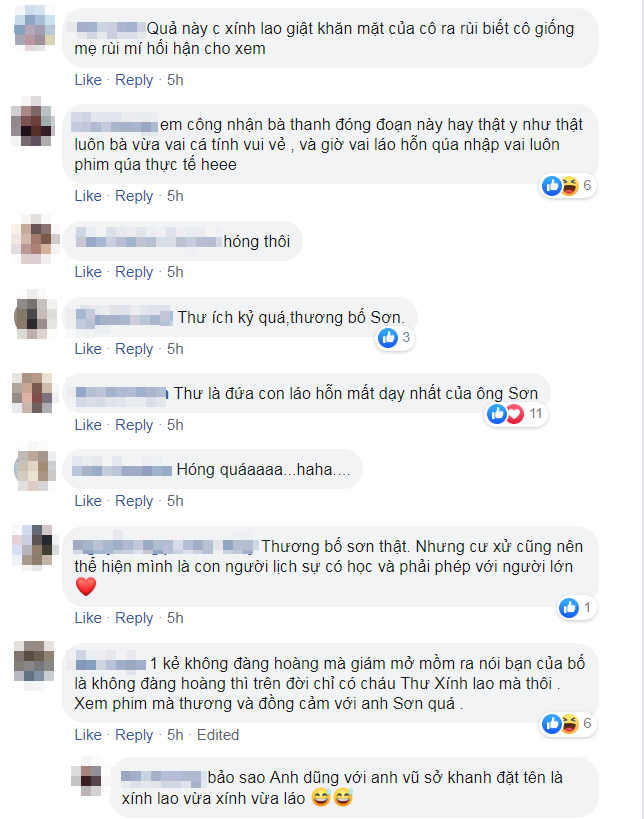This screenshot has height=819, width=644.
Task: Like the 'Quả này c xính lao' comment
Action: tap(88, 80)
